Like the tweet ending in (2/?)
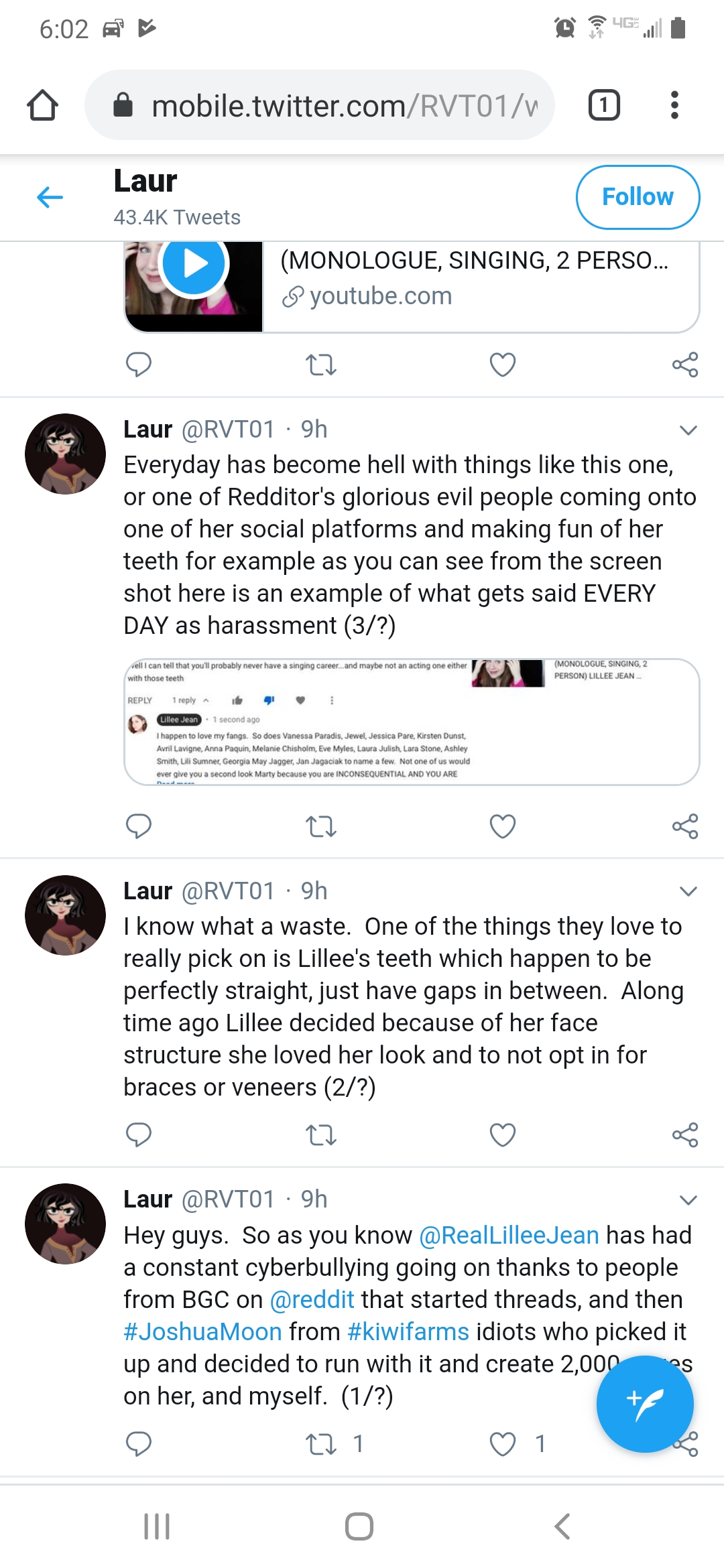 pos(503,1134)
